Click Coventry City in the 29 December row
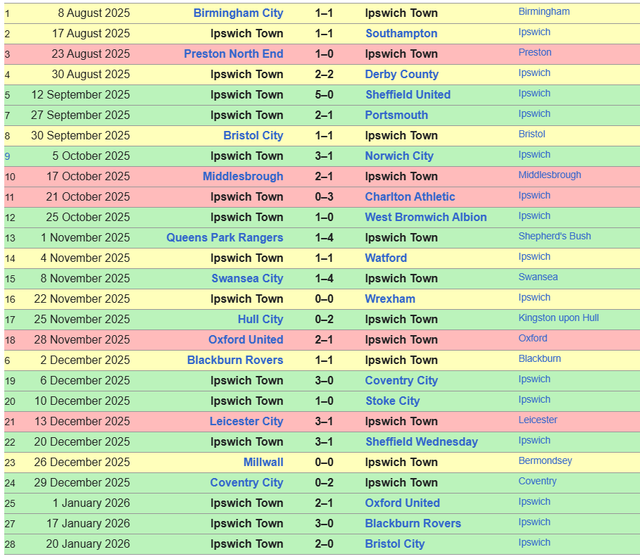 pos(247,482)
